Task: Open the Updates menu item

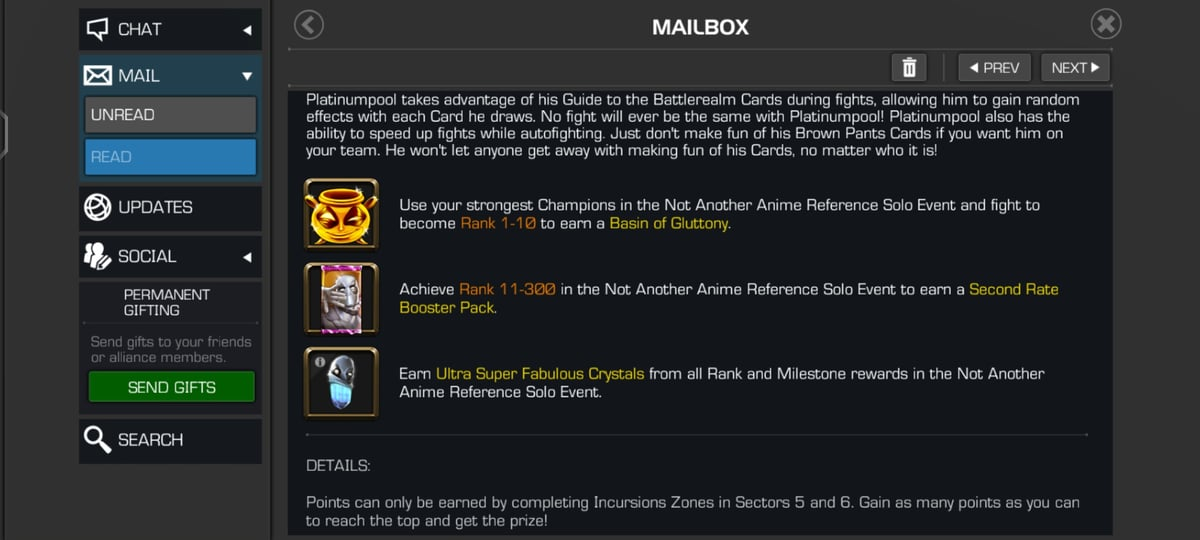Action: 170,208
